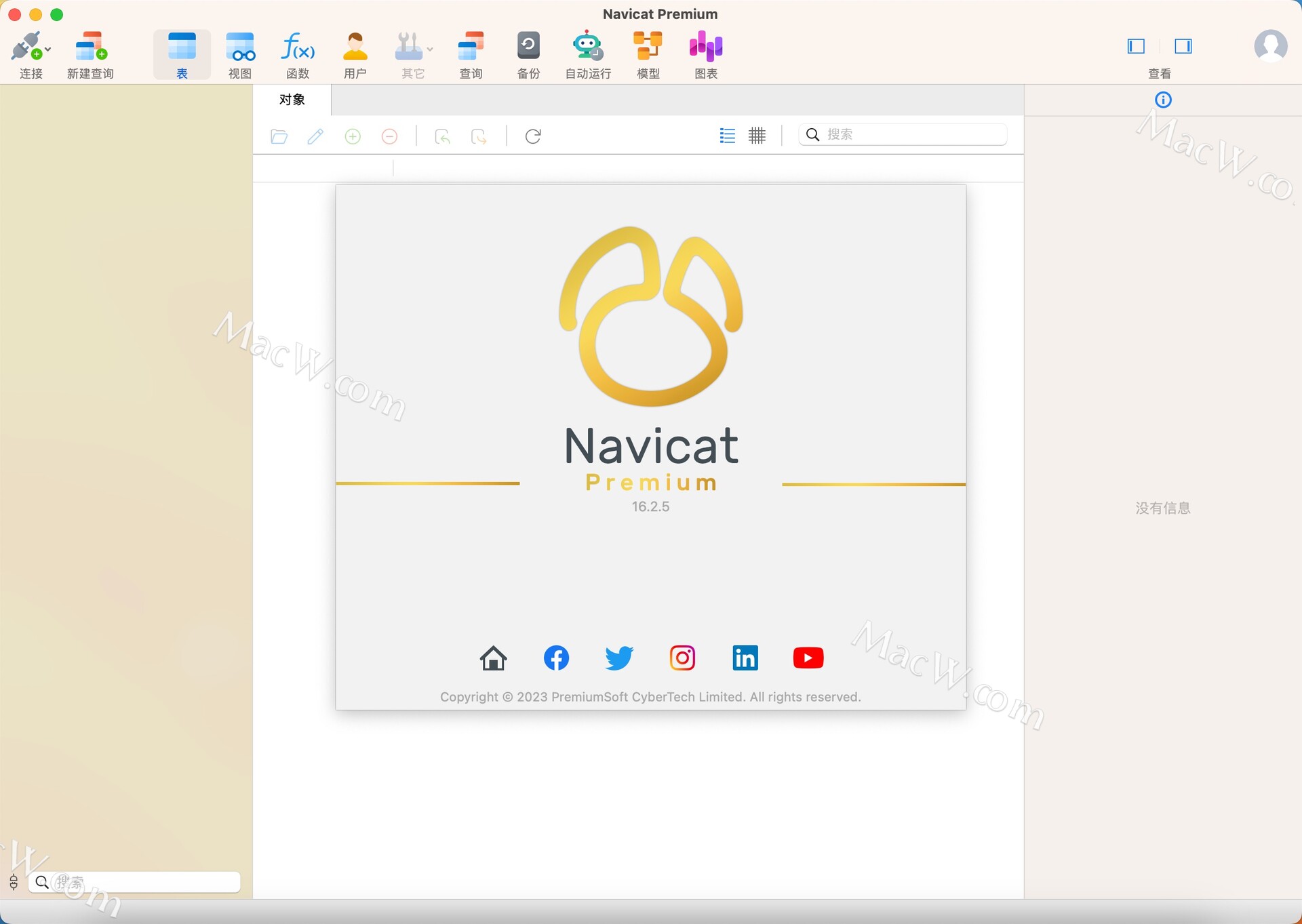Open the Facebook link on splash screen
Image resolution: width=1302 pixels, height=924 pixels.
(556, 658)
